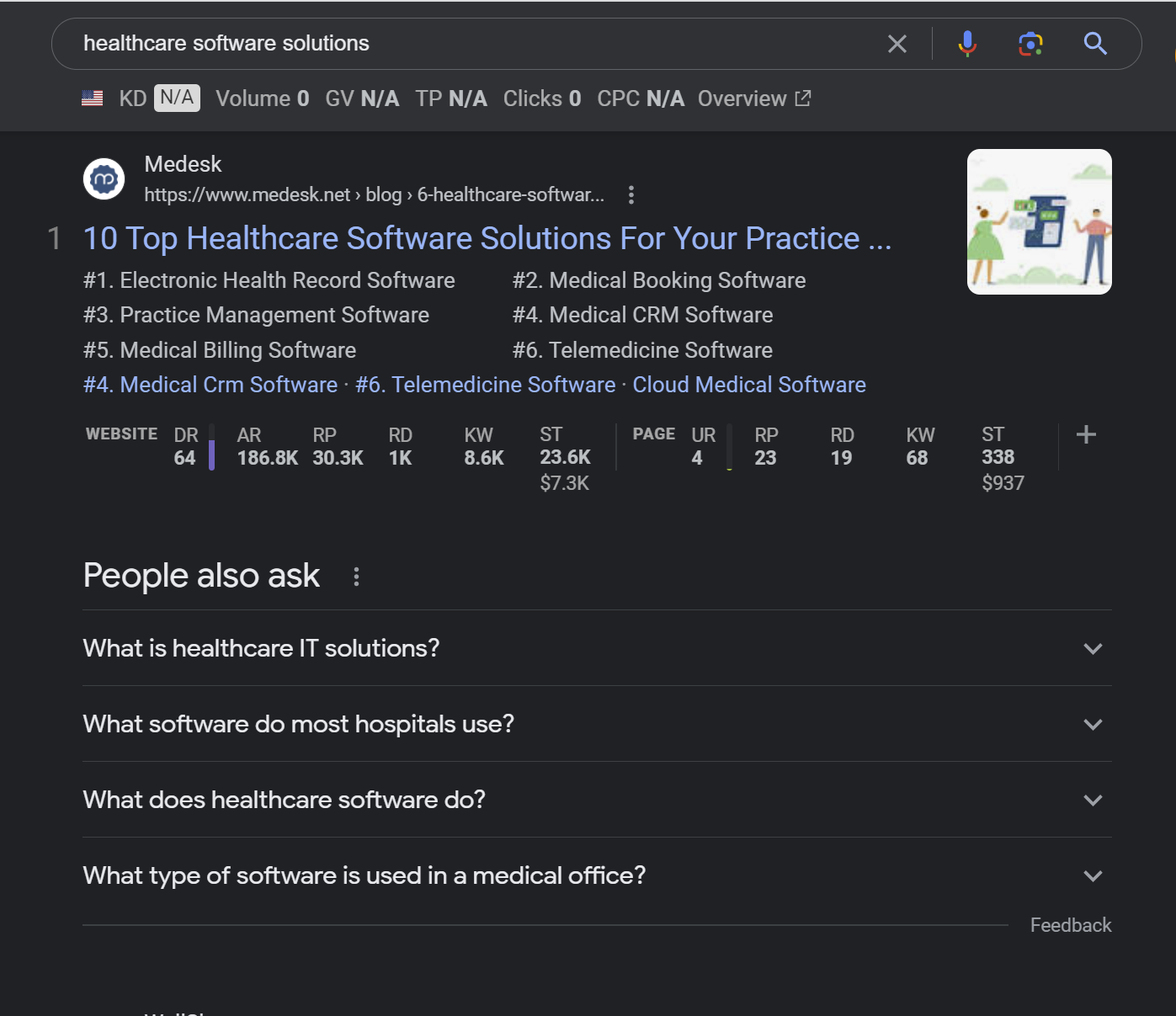The height and width of the screenshot is (1016, 1176).
Task: Click the Medesk site favicon
Action: point(104,179)
